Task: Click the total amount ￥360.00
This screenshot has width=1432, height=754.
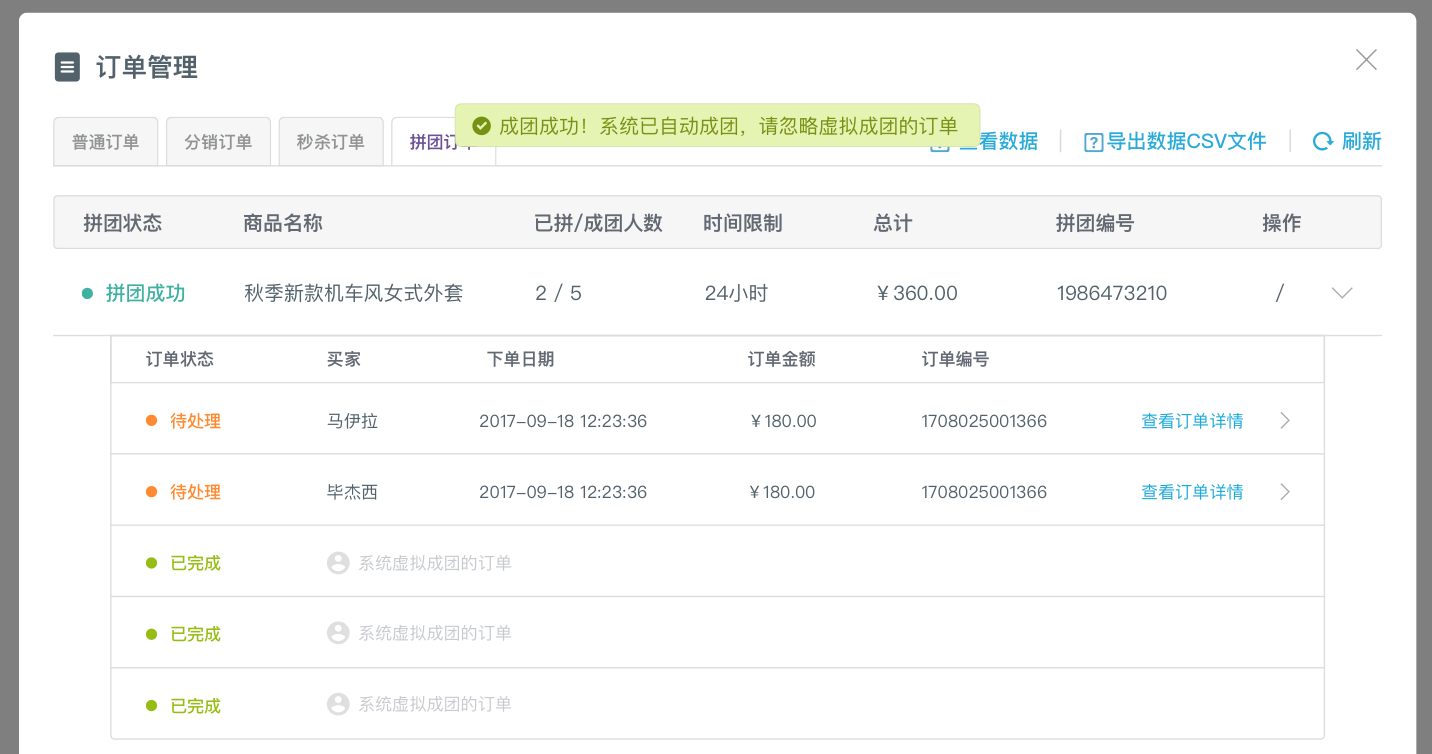Action: tap(916, 293)
